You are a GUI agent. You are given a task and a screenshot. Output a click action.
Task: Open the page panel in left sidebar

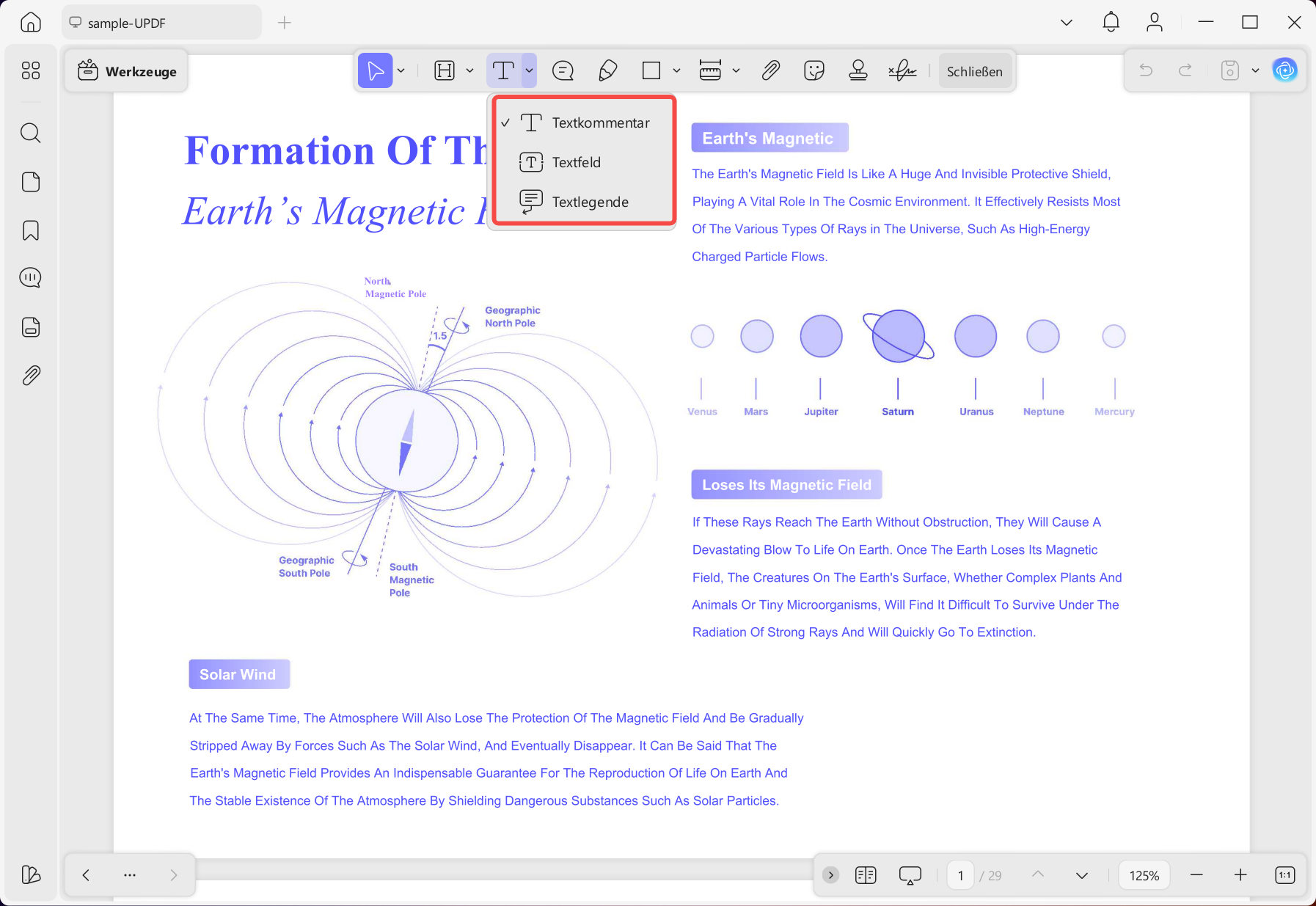point(31,182)
